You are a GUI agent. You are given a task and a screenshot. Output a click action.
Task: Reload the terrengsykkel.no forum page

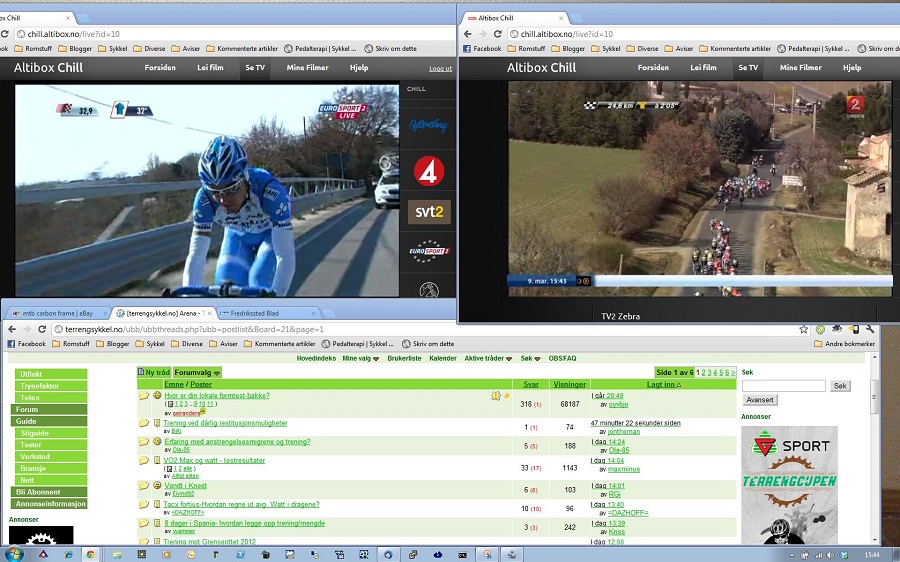42,329
